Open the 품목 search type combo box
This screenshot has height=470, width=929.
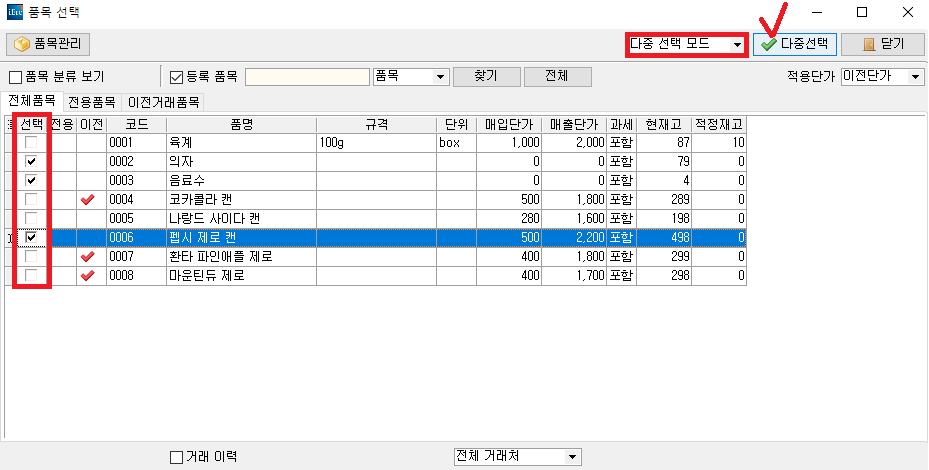click(441, 77)
